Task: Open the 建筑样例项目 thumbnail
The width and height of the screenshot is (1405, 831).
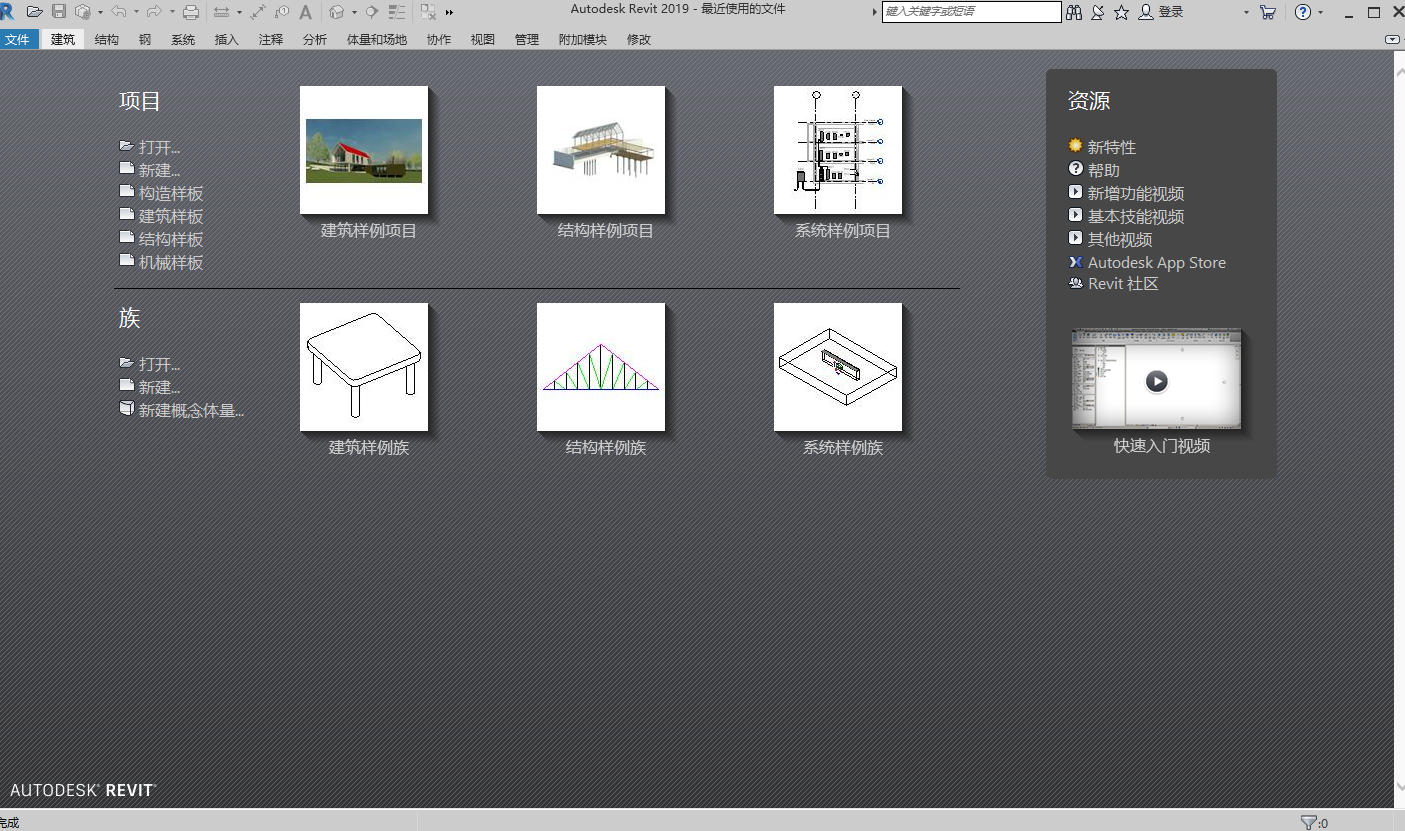Action: pos(363,149)
